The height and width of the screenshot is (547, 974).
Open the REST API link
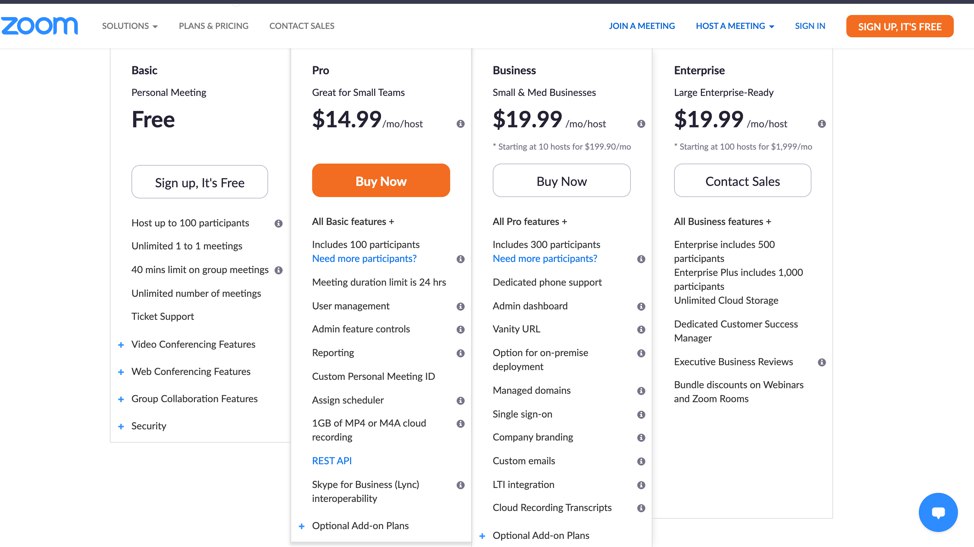coord(332,461)
